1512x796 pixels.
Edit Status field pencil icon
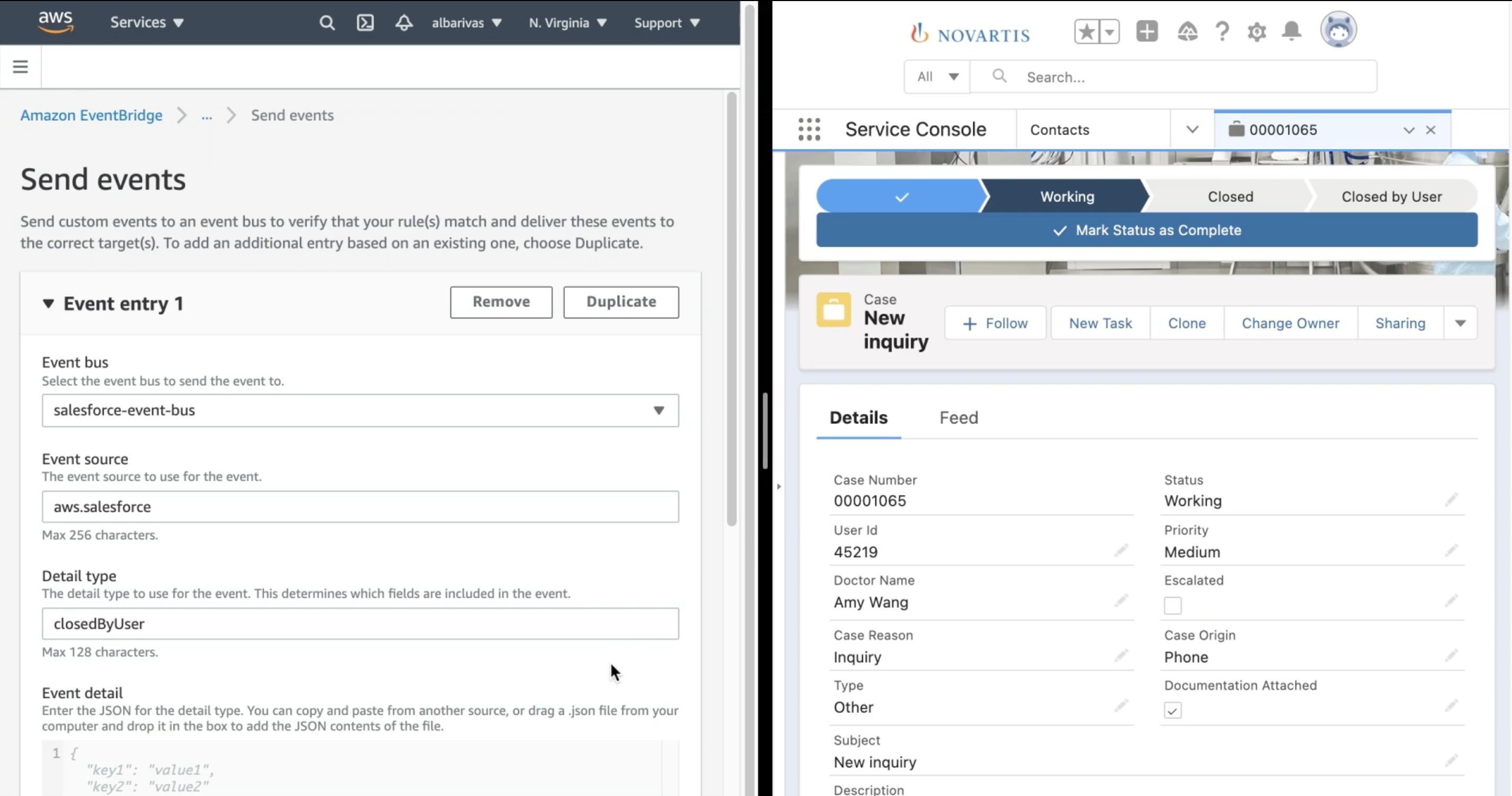pos(1451,500)
